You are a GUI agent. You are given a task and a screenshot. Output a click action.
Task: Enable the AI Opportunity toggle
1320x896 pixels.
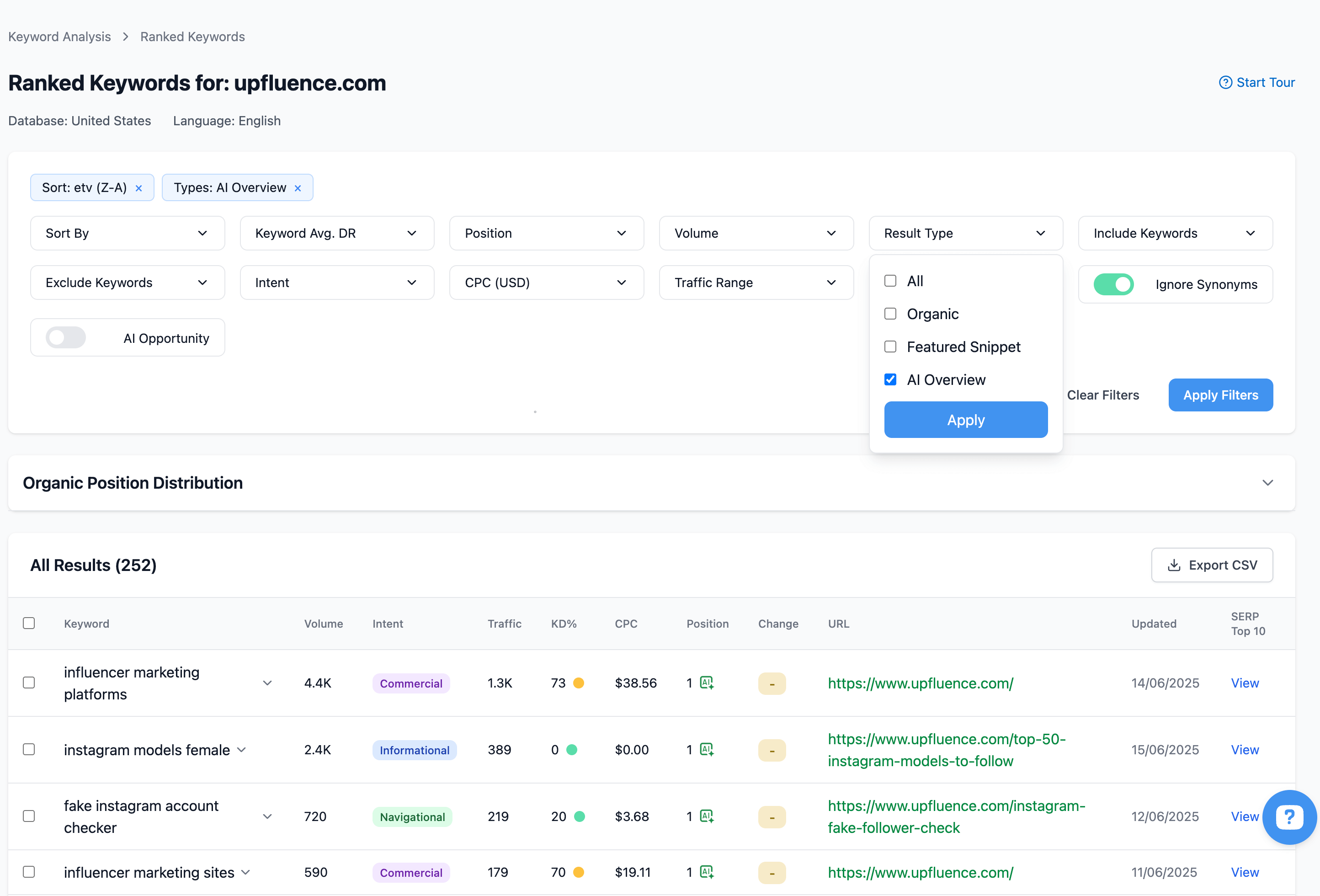pyautogui.click(x=66, y=337)
